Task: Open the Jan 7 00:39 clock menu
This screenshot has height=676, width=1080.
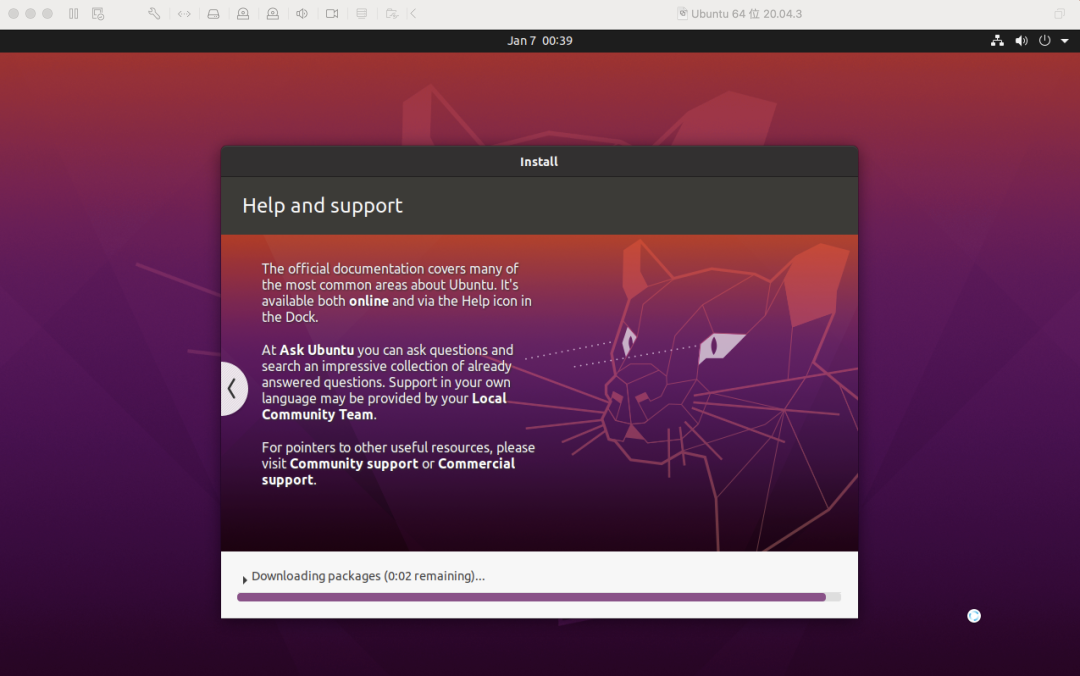Action: point(539,41)
